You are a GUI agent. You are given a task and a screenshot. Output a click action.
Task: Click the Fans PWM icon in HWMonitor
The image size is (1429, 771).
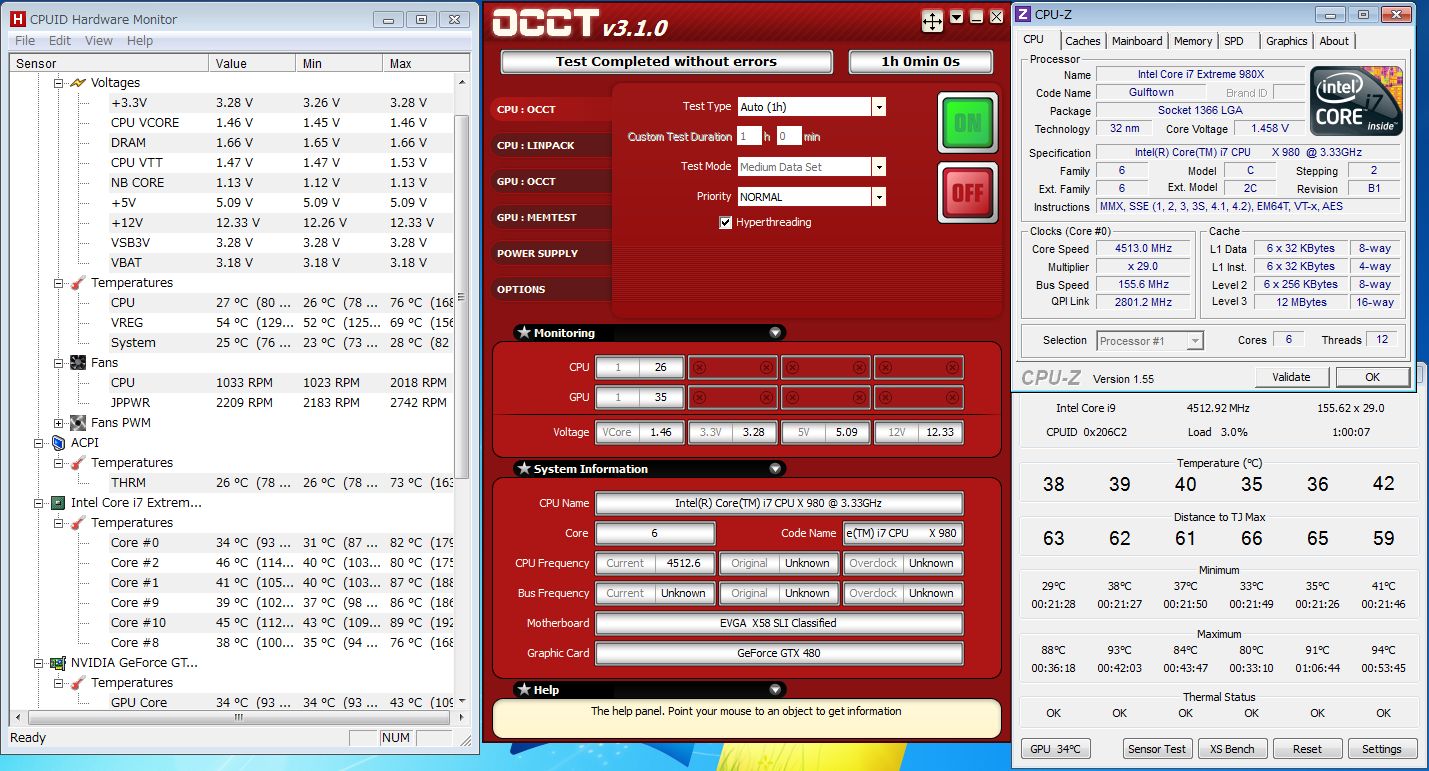point(77,423)
